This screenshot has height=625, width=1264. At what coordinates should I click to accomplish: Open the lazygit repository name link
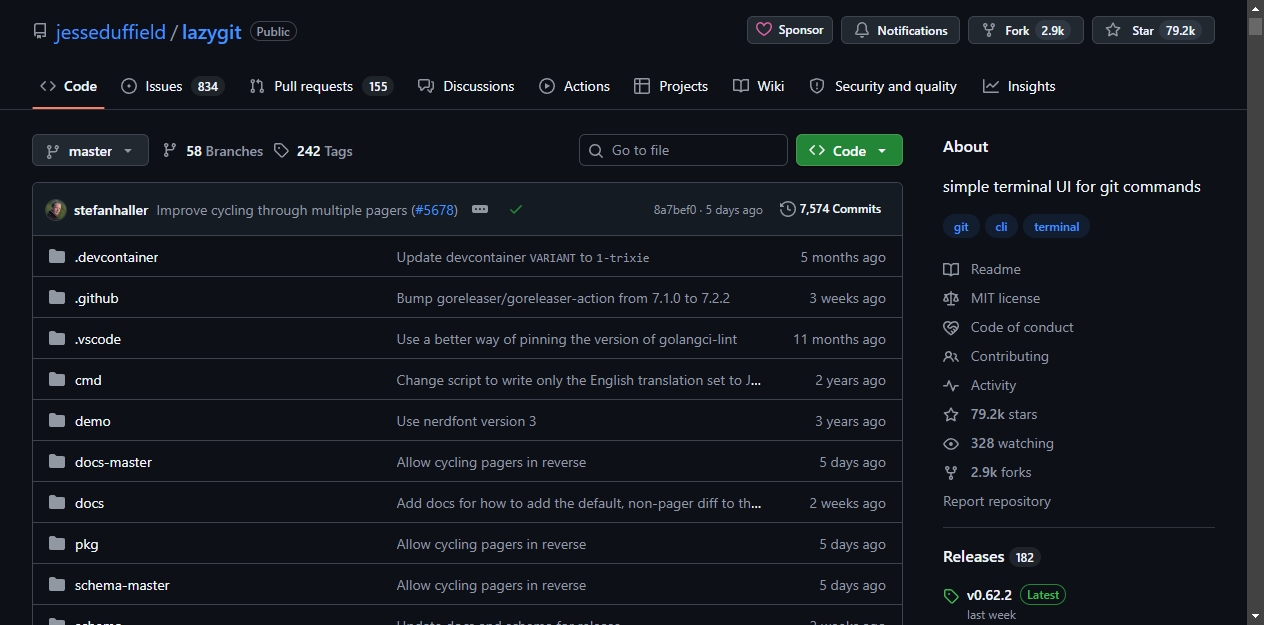[212, 32]
